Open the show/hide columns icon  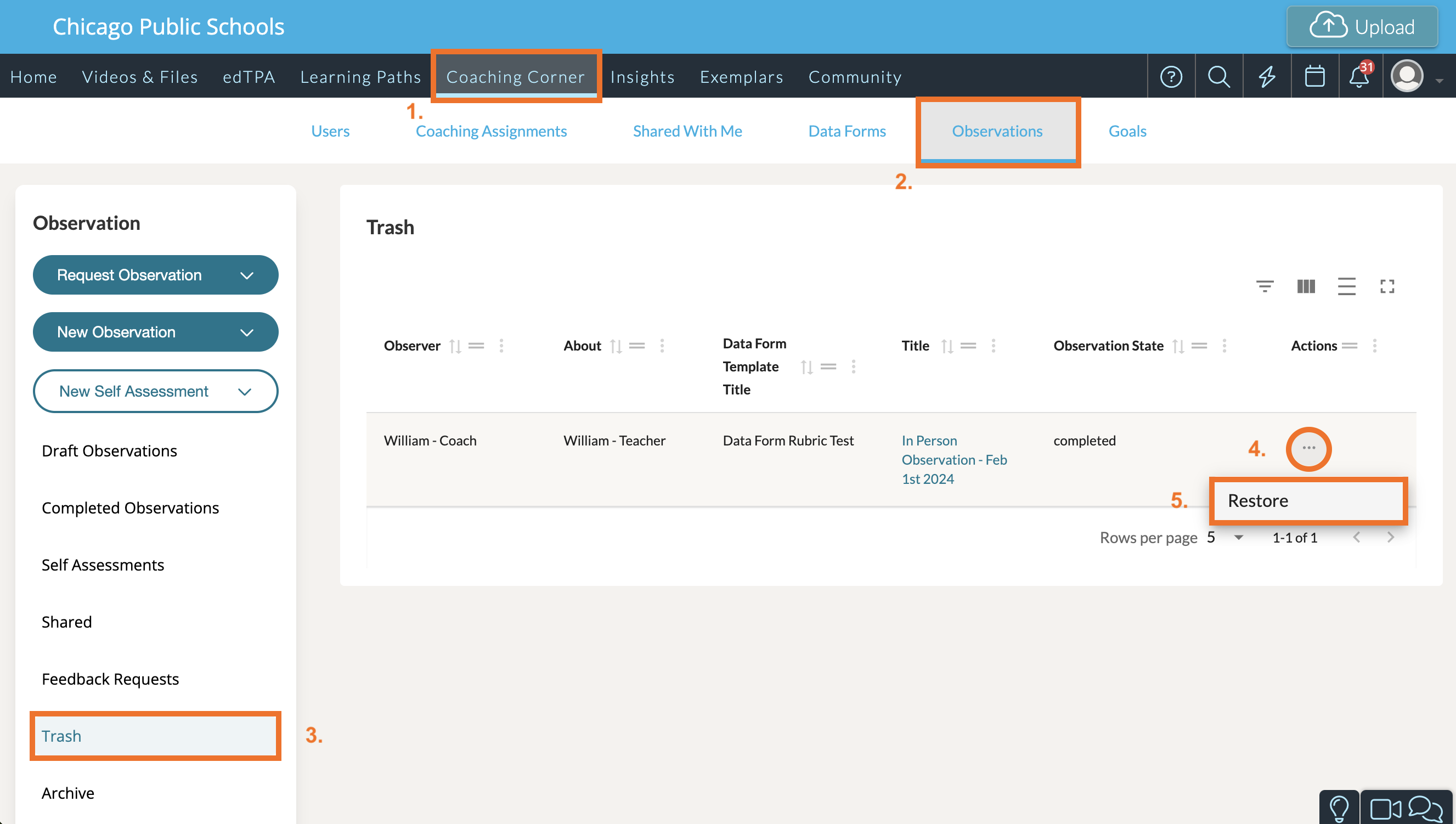point(1306,286)
